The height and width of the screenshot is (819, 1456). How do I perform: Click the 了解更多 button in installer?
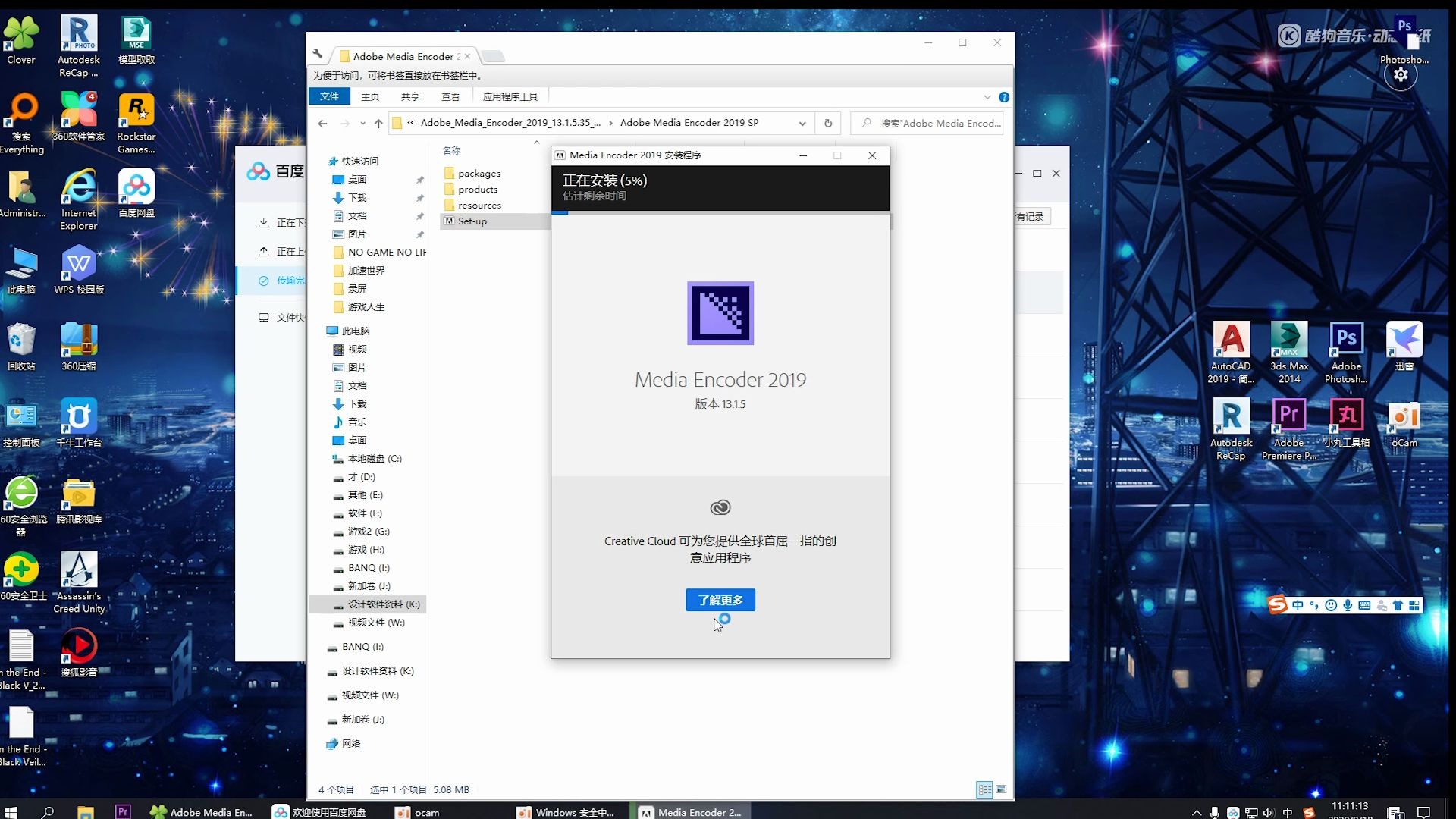click(x=720, y=600)
